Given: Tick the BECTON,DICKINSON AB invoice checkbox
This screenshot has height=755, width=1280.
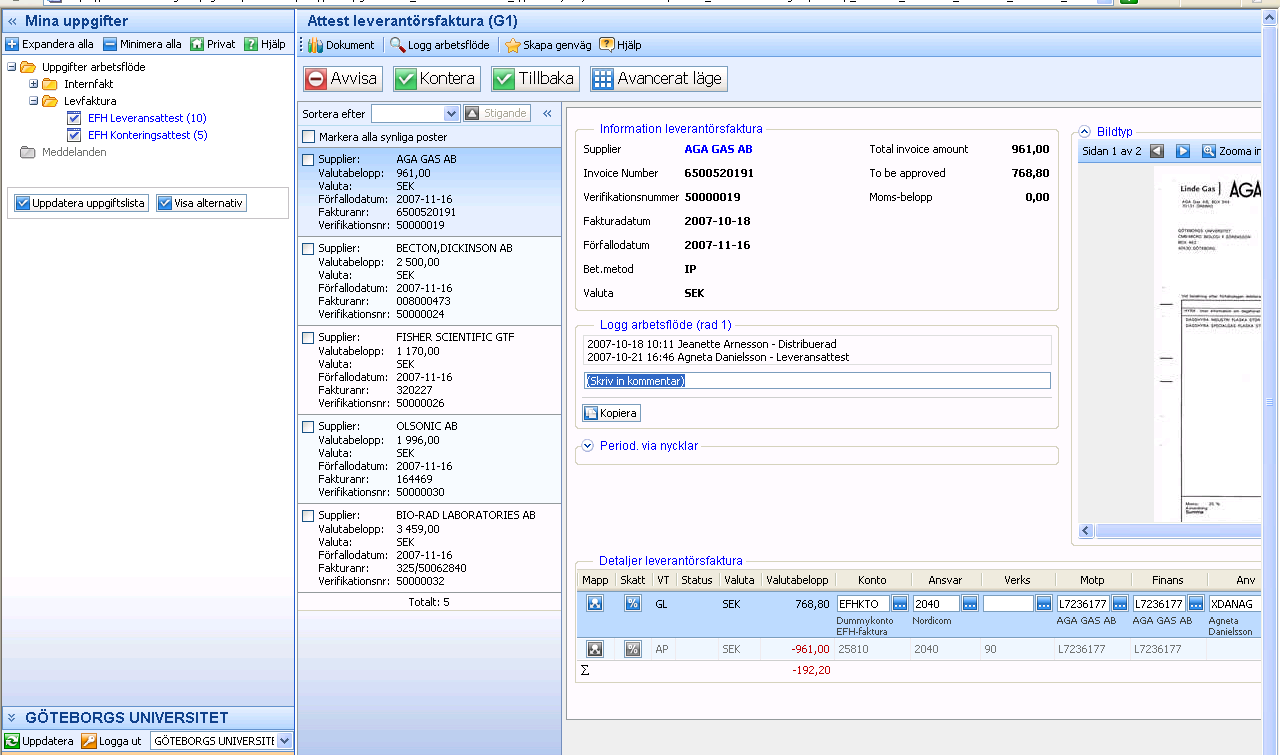Looking at the screenshot, I should (308, 249).
